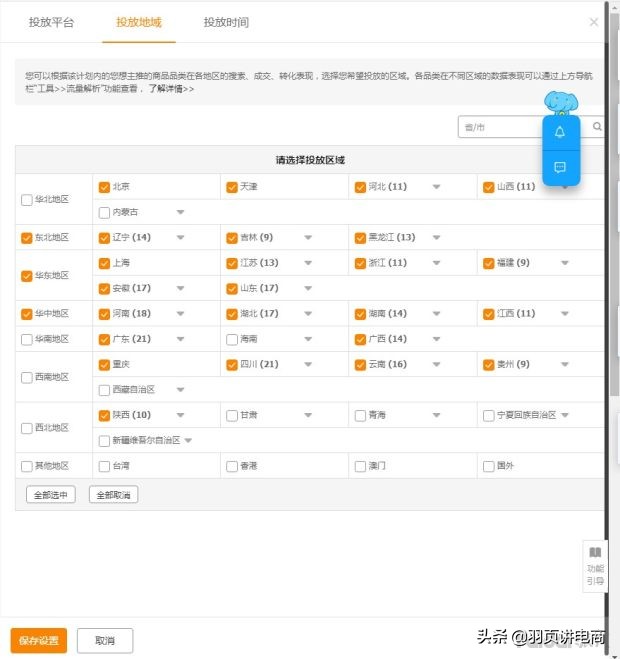Screen dimensions: 620x659
Task: Check the 甘肃 checkbox
Action: click(232, 416)
